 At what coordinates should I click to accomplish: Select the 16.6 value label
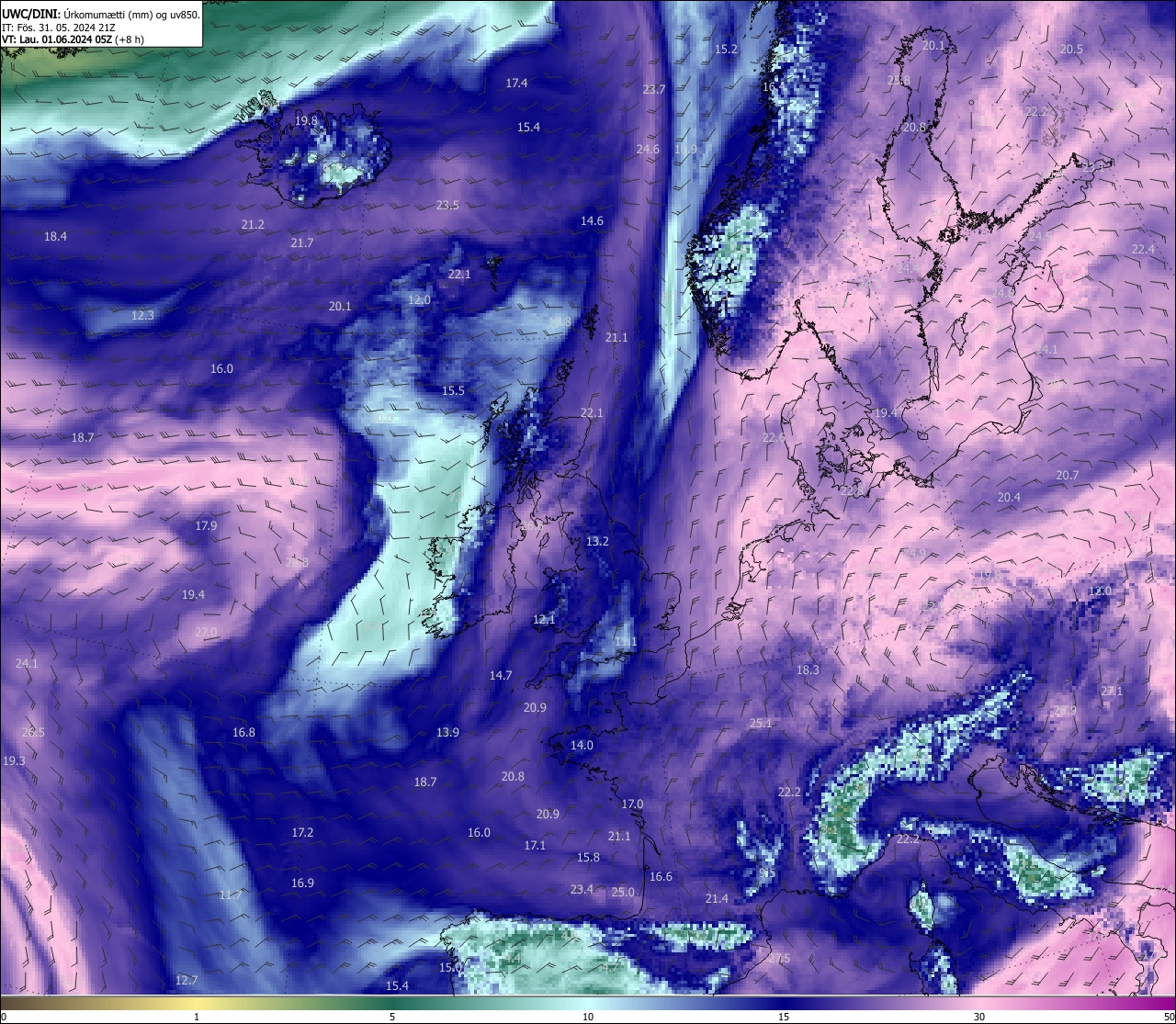(661, 877)
